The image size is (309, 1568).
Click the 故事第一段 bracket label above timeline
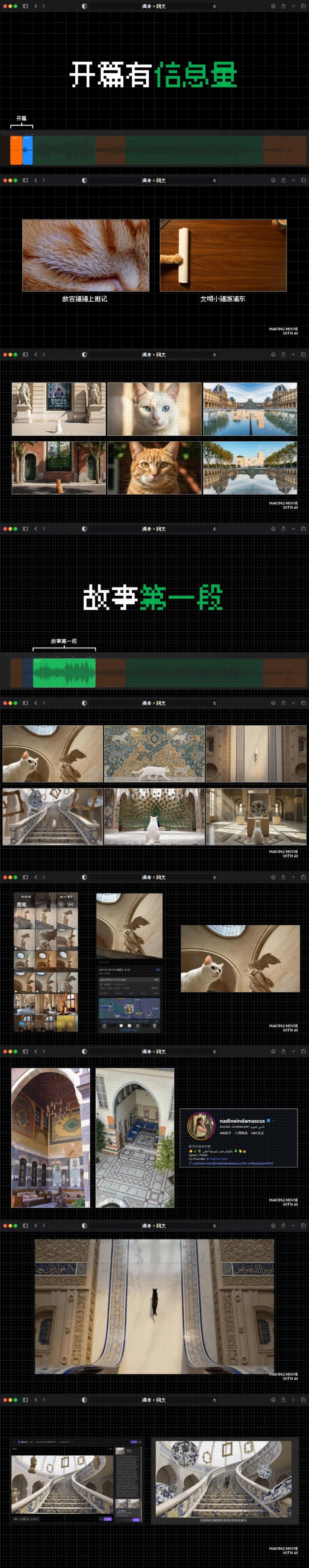(64, 641)
